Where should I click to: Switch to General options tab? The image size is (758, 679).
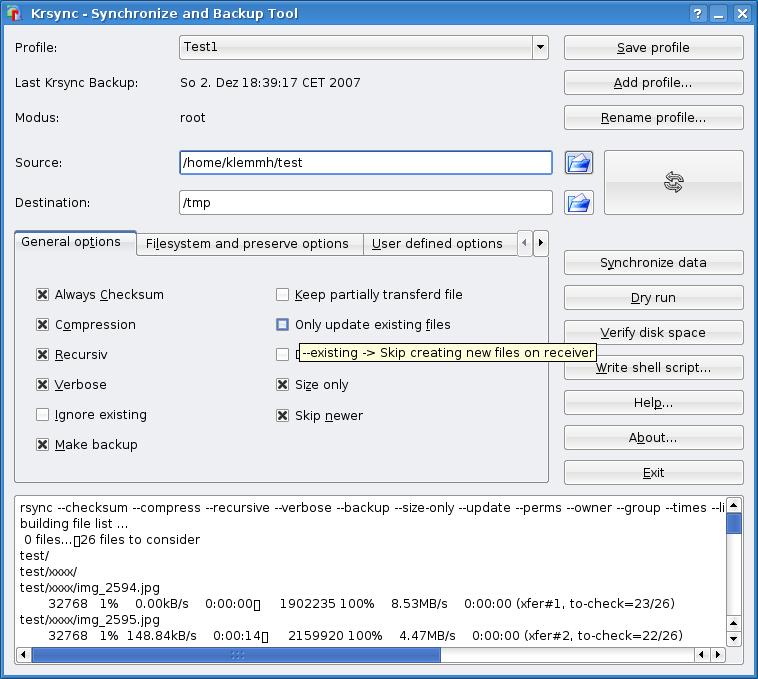point(75,242)
